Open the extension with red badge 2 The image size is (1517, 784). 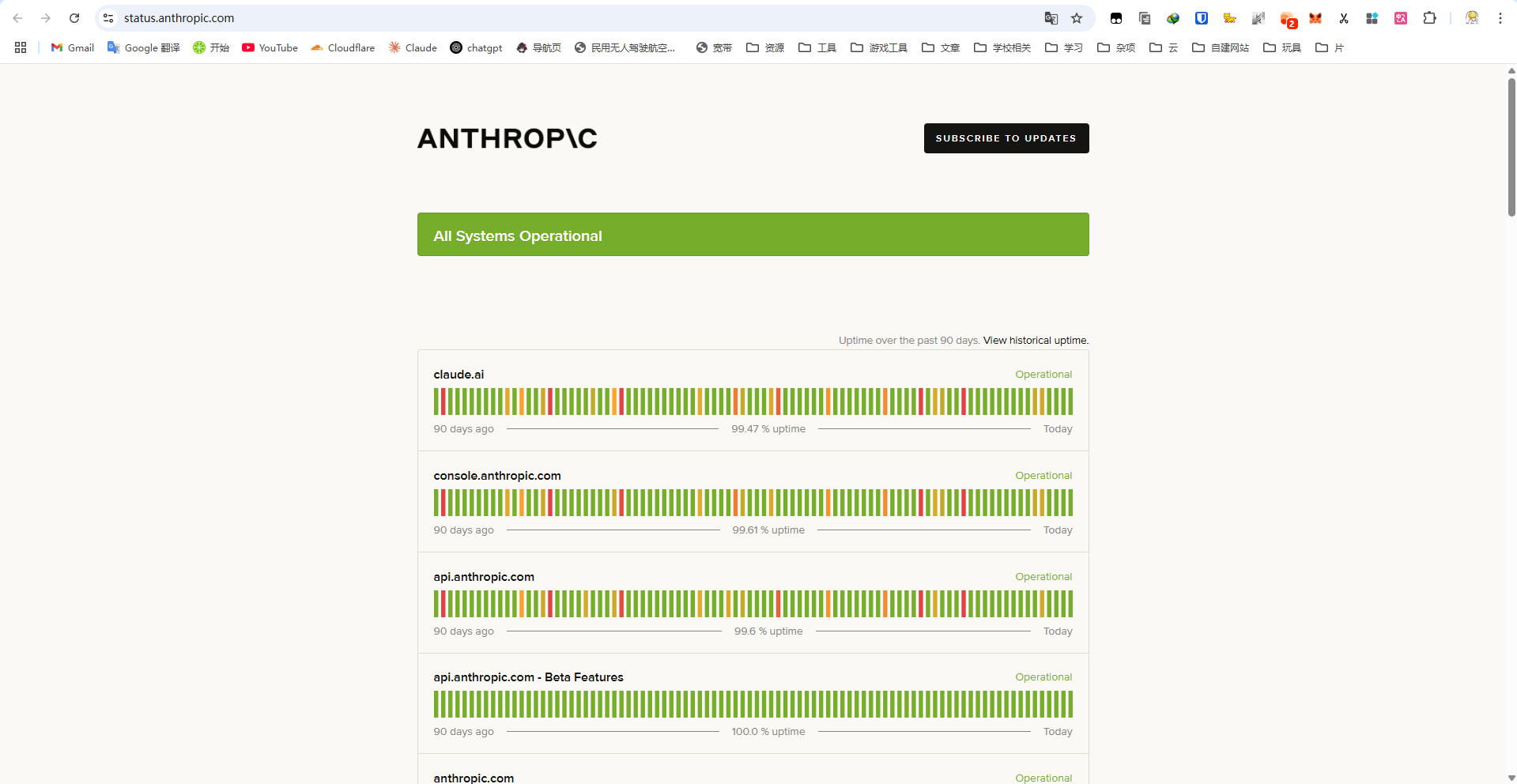pyautogui.click(x=1288, y=19)
